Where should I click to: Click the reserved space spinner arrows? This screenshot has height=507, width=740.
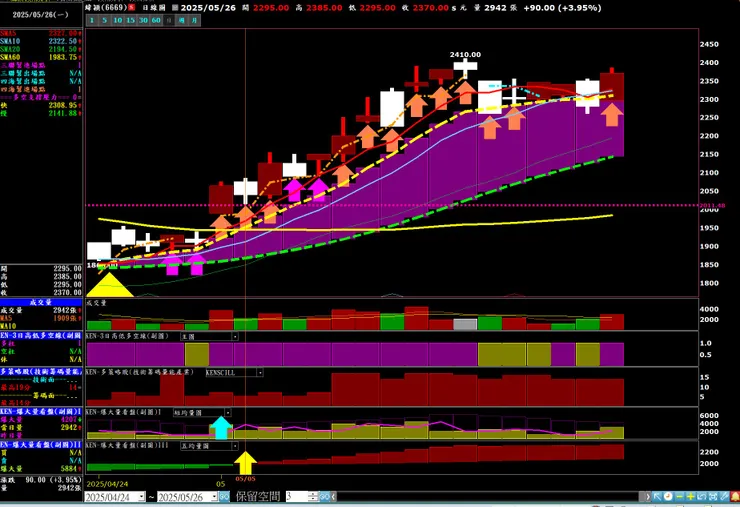click(313, 497)
